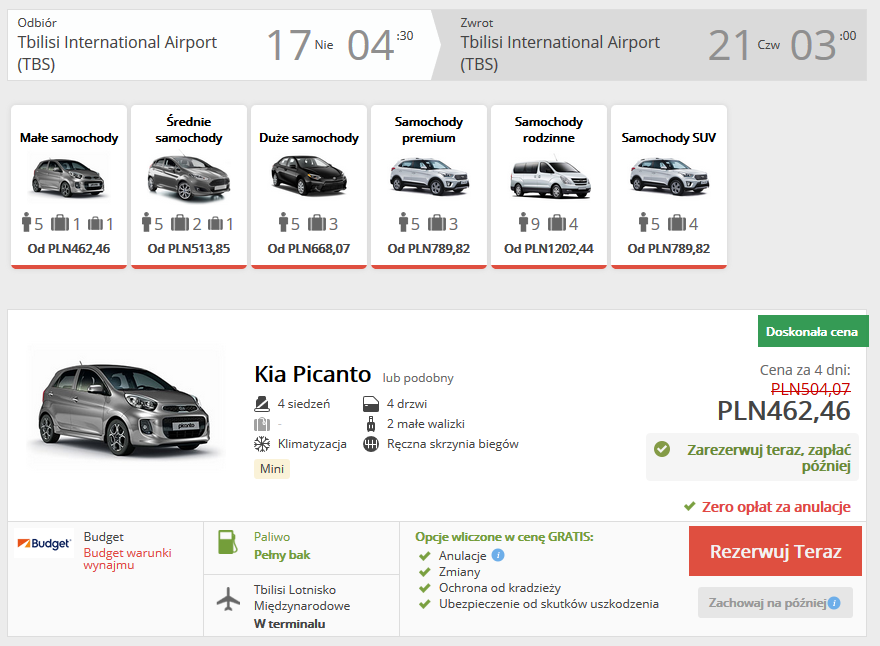Select the Średnie samochody category card
This screenshot has width=880, height=646.
(189, 187)
